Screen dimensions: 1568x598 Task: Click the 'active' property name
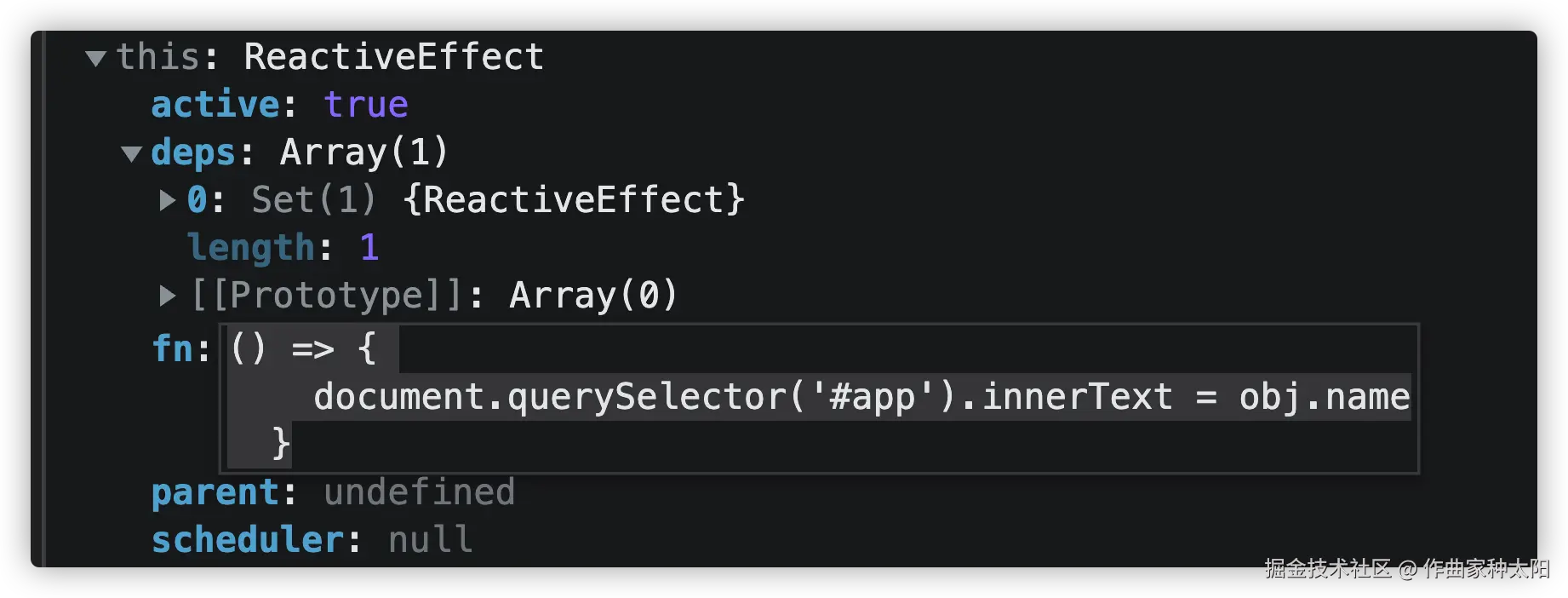click(x=215, y=105)
